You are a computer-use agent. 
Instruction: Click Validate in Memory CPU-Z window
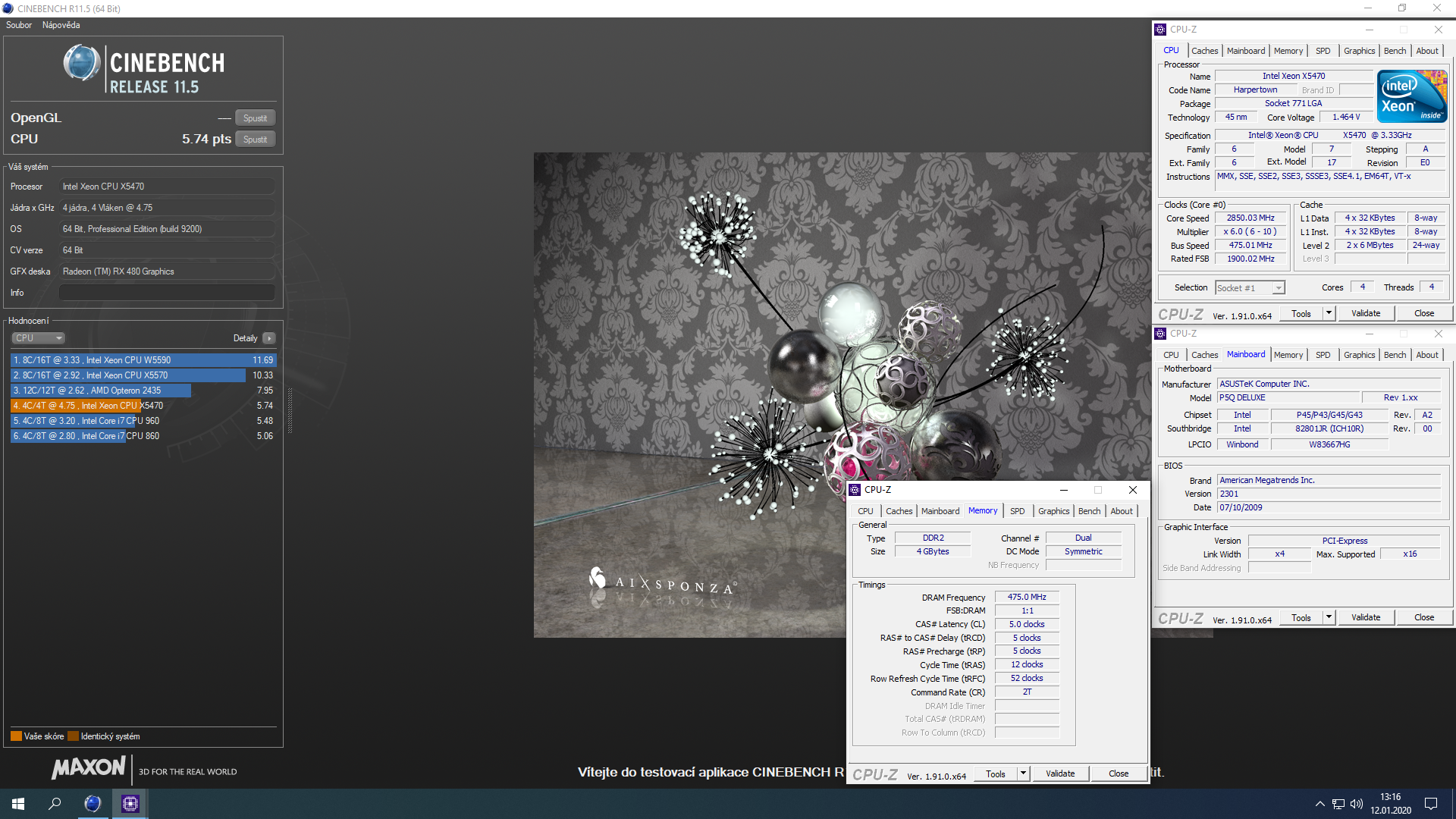click(x=1060, y=774)
